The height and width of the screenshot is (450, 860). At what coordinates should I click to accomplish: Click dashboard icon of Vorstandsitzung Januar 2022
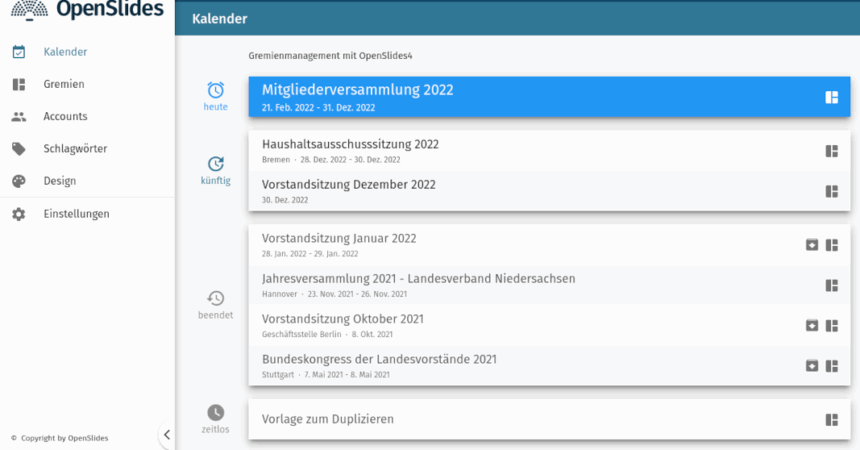(x=831, y=245)
